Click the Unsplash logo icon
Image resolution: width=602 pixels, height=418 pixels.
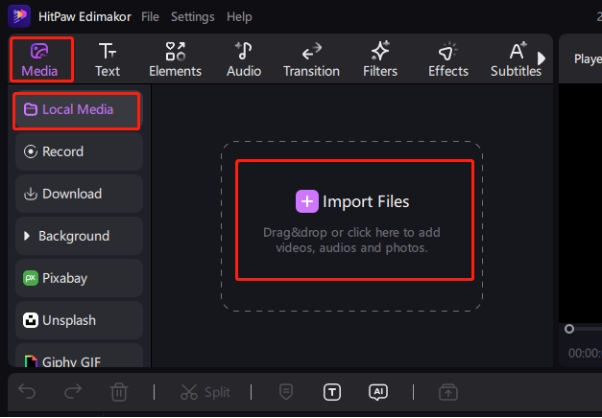pos(30,320)
